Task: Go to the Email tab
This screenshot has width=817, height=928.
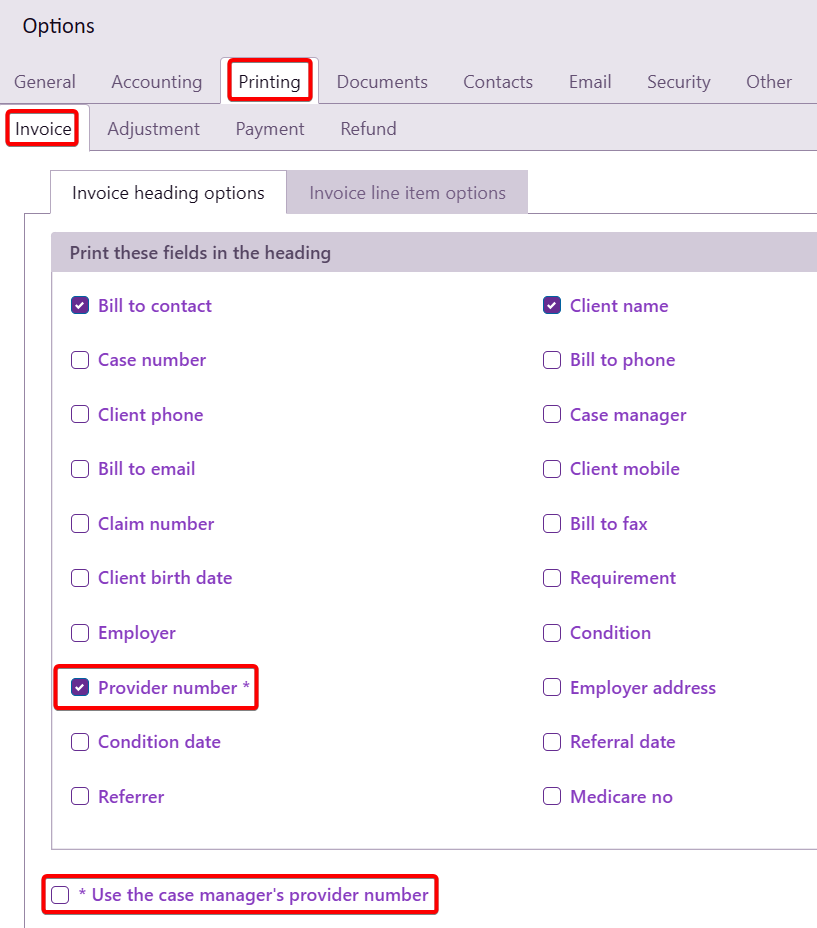Action: coord(590,82)
